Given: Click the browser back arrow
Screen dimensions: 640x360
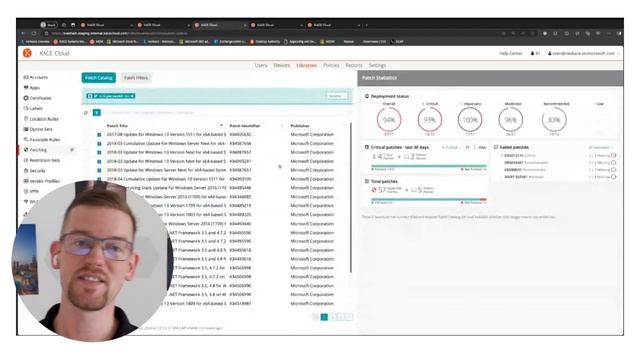Looking at the screenshot, I should (x=23, y=33).
